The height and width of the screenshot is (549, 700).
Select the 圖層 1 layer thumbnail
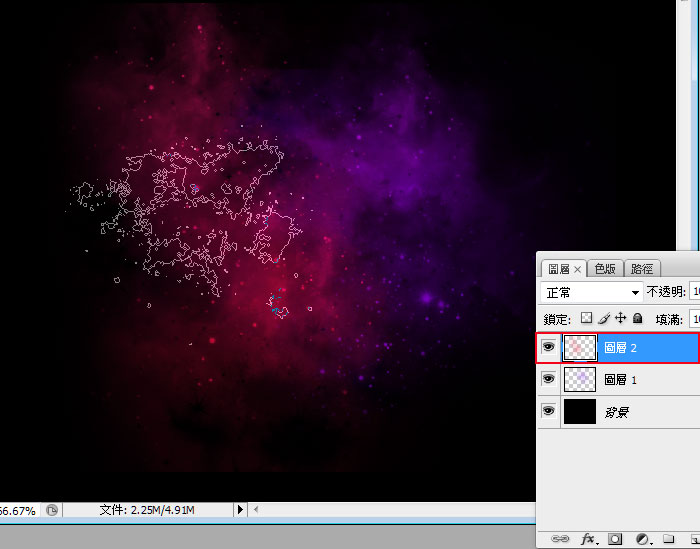coord(580,379)
